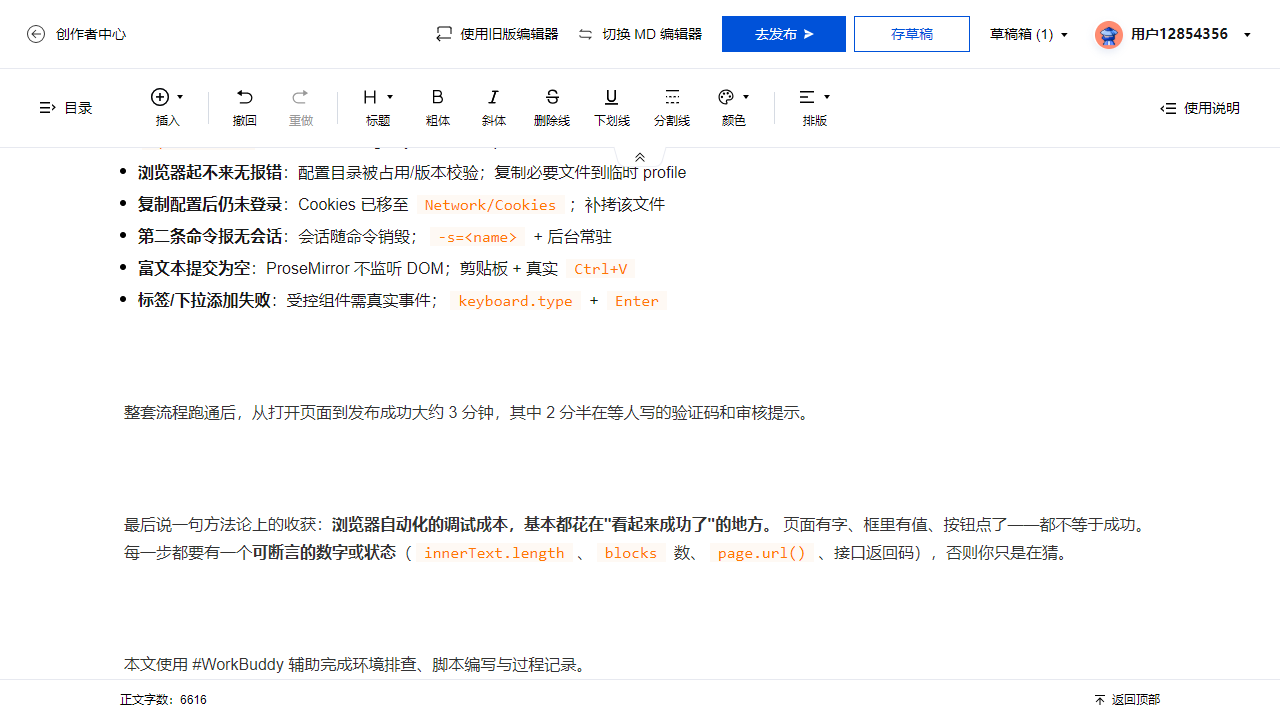
Task: Click the 正文字数 word count
Action: click(x=164, y=700)
